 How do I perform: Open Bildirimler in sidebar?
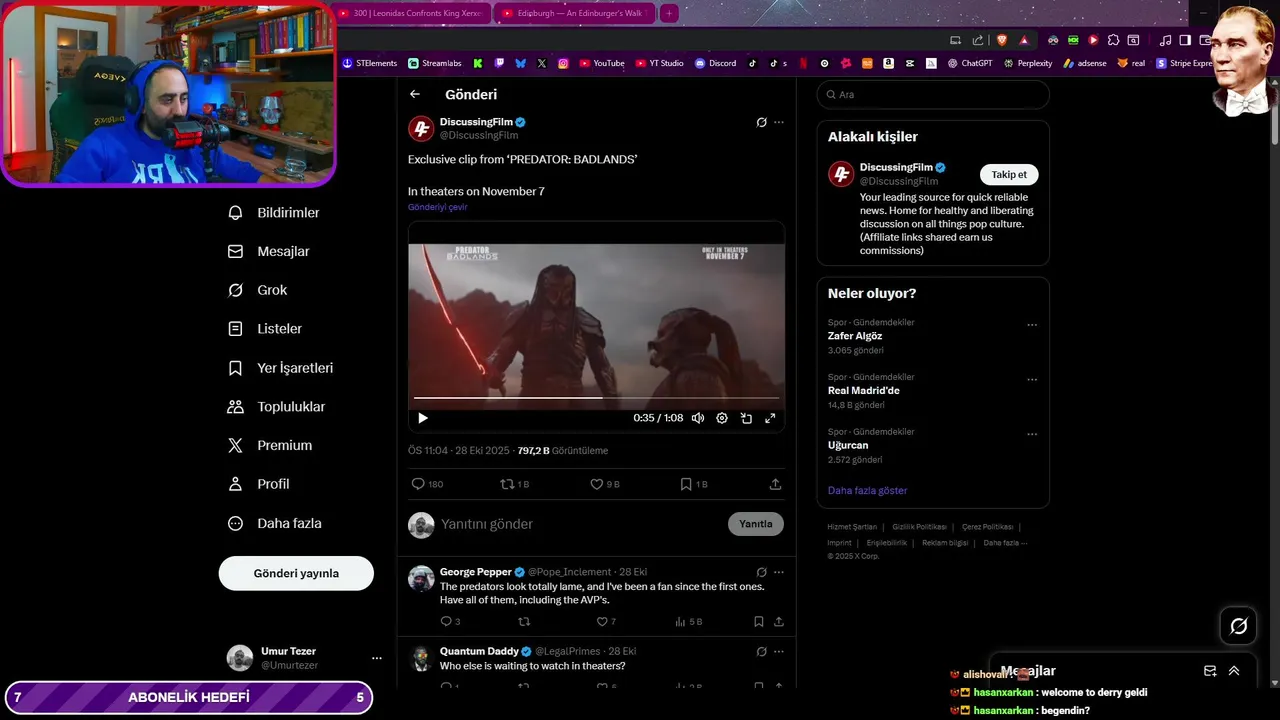(274, 213)
